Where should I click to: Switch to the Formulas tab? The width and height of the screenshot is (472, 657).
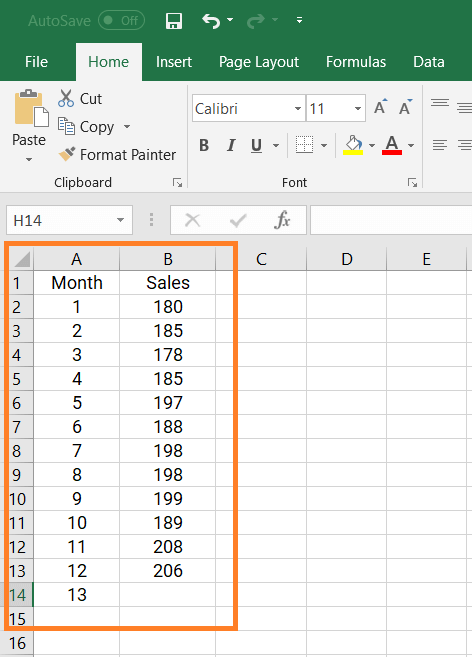click(x=356, y=62)
